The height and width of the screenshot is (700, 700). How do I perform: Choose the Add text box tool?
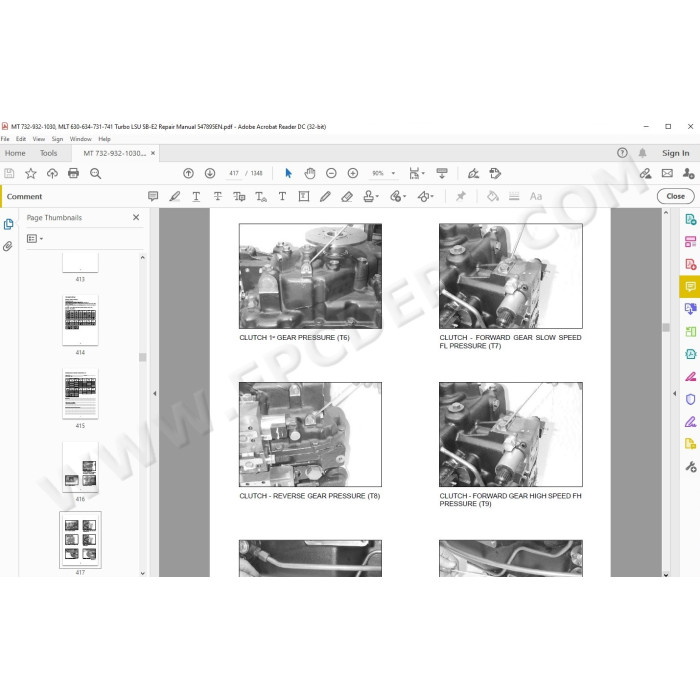(x=304, y=196)
